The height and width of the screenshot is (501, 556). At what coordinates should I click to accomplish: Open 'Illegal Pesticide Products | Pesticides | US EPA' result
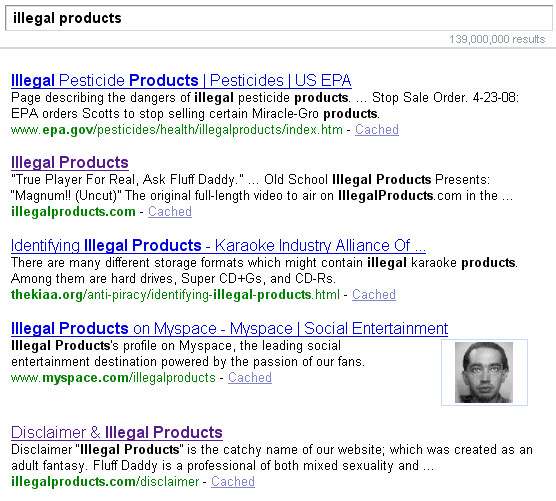click(181, 80)
